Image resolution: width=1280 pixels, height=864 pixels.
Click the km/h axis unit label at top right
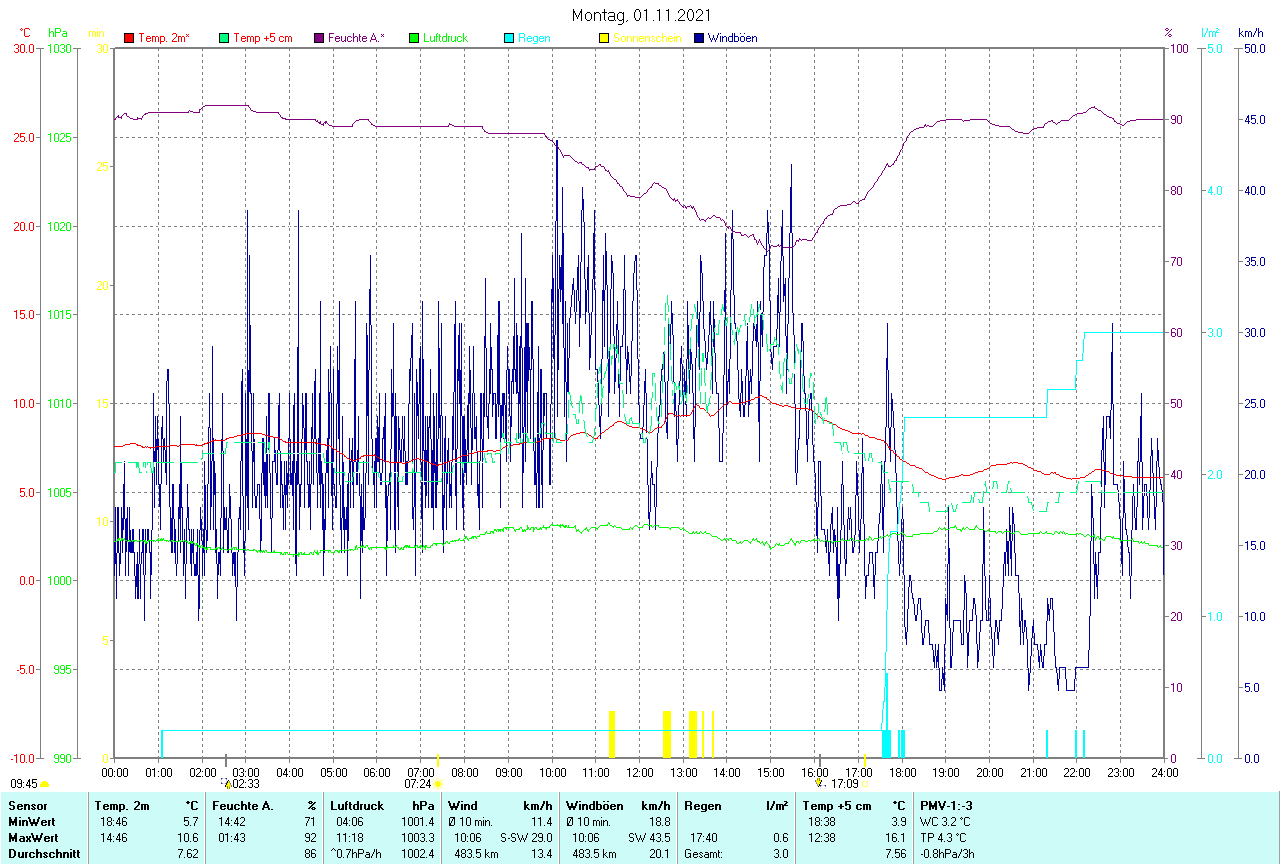tap(1250, 33)
